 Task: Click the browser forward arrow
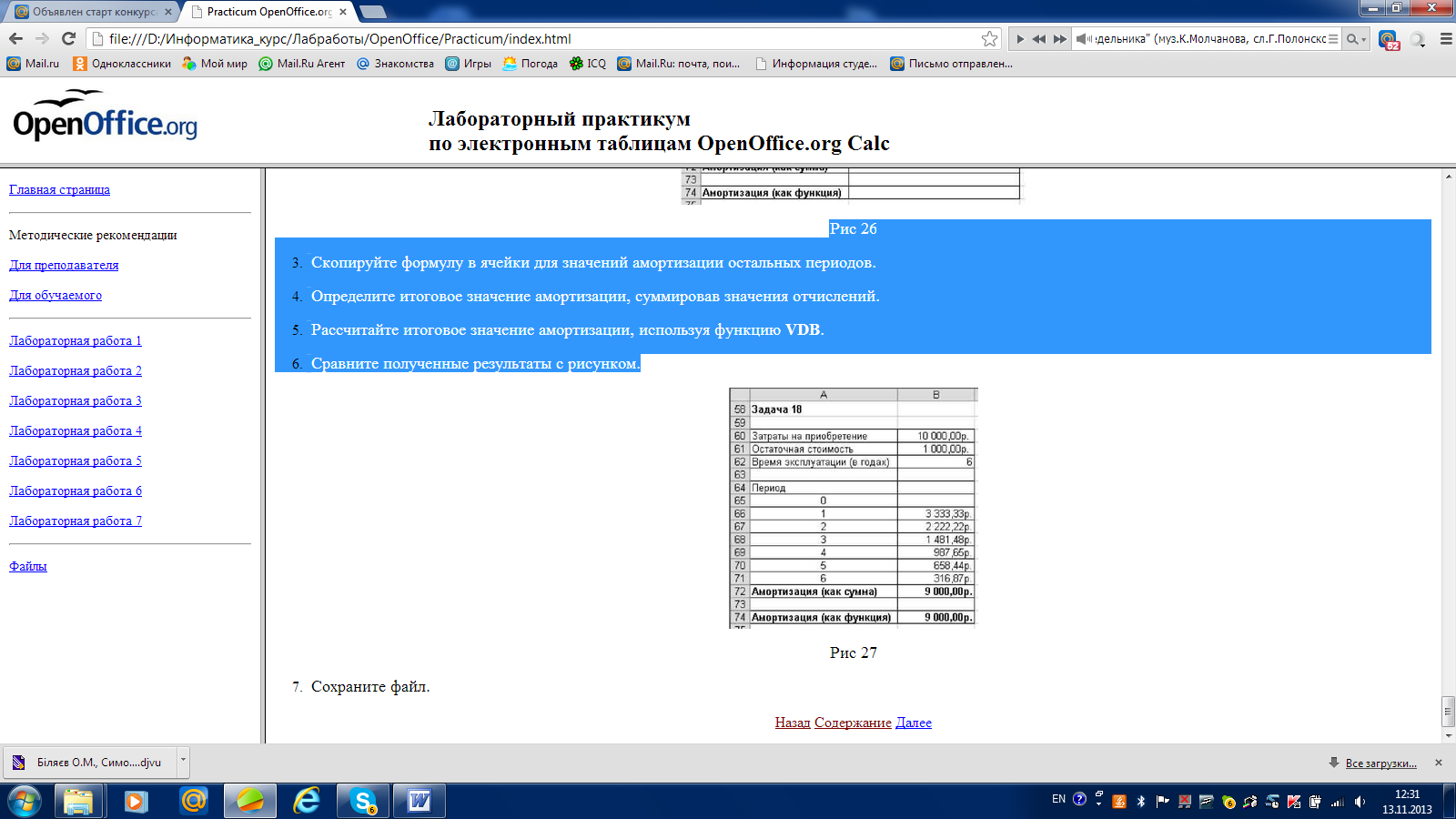42,38
